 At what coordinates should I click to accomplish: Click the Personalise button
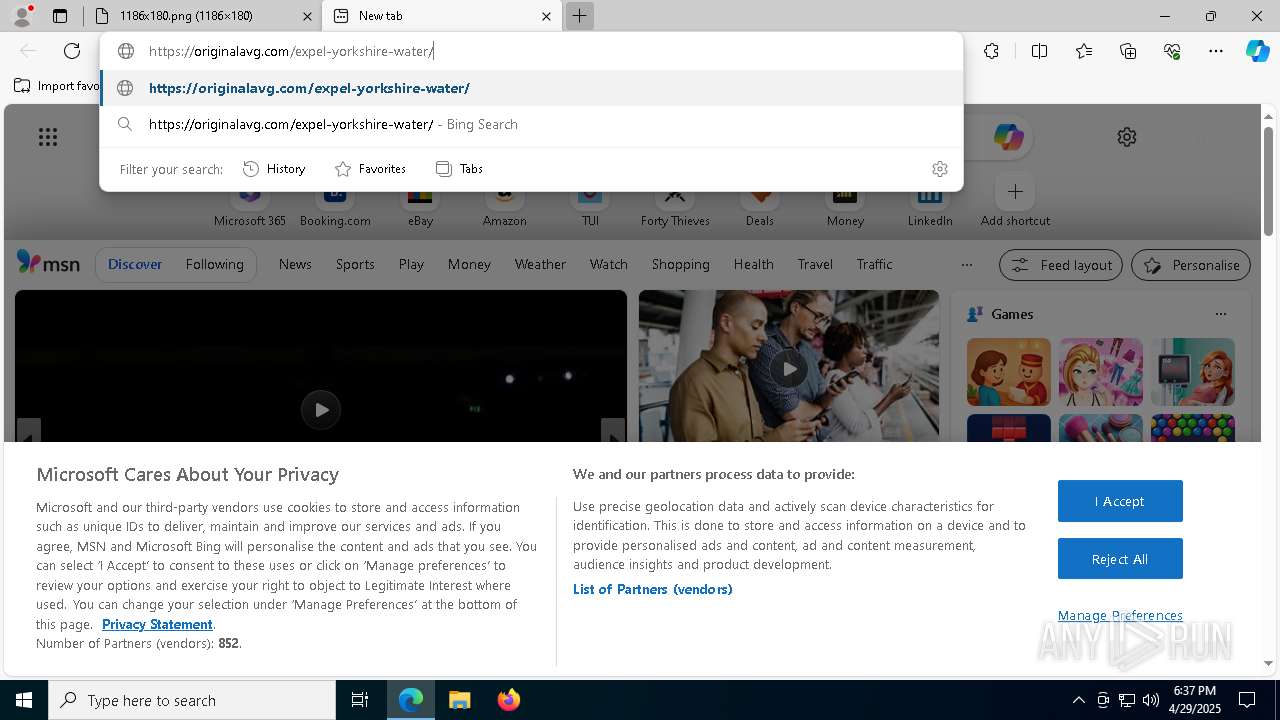pos(1191,265)
